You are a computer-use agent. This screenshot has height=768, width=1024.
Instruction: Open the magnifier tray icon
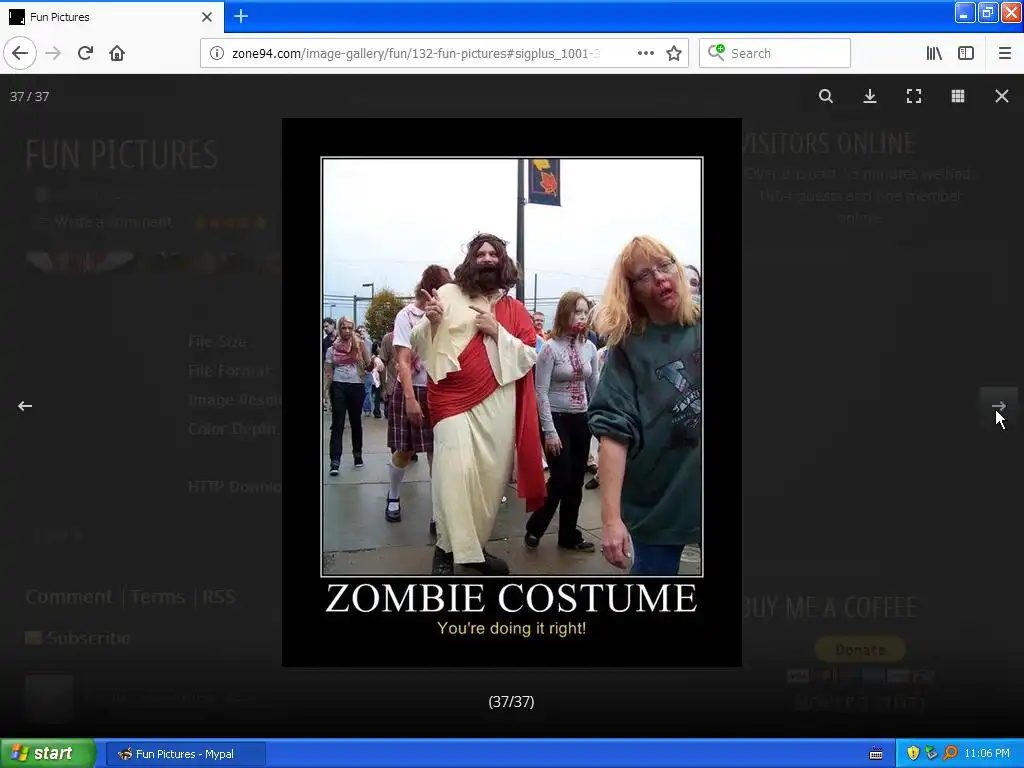pyautogui.click(x=950, y=754)
